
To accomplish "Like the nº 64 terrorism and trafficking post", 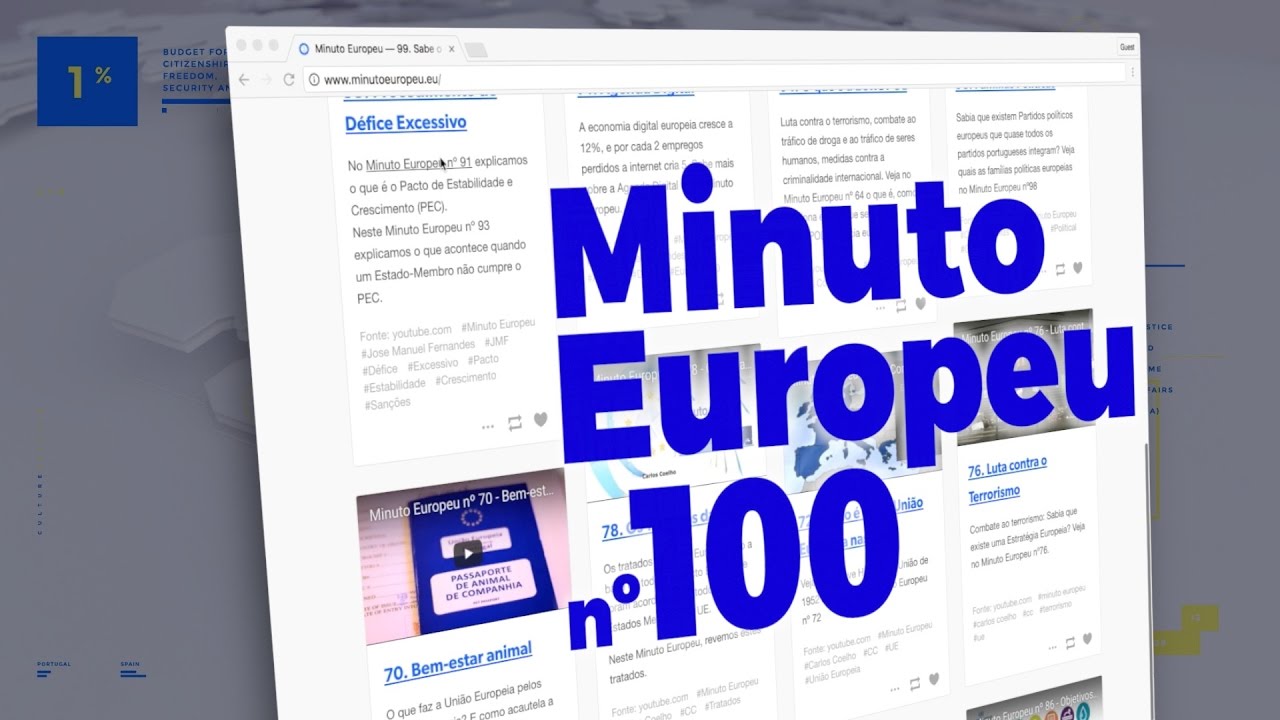I will tap(920, 303).
